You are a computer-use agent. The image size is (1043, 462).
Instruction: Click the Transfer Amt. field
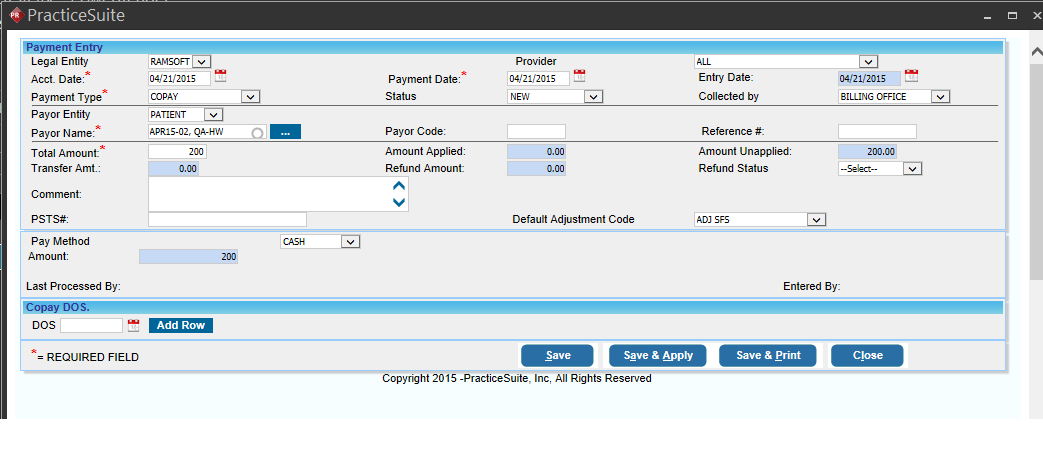(174, 169)
